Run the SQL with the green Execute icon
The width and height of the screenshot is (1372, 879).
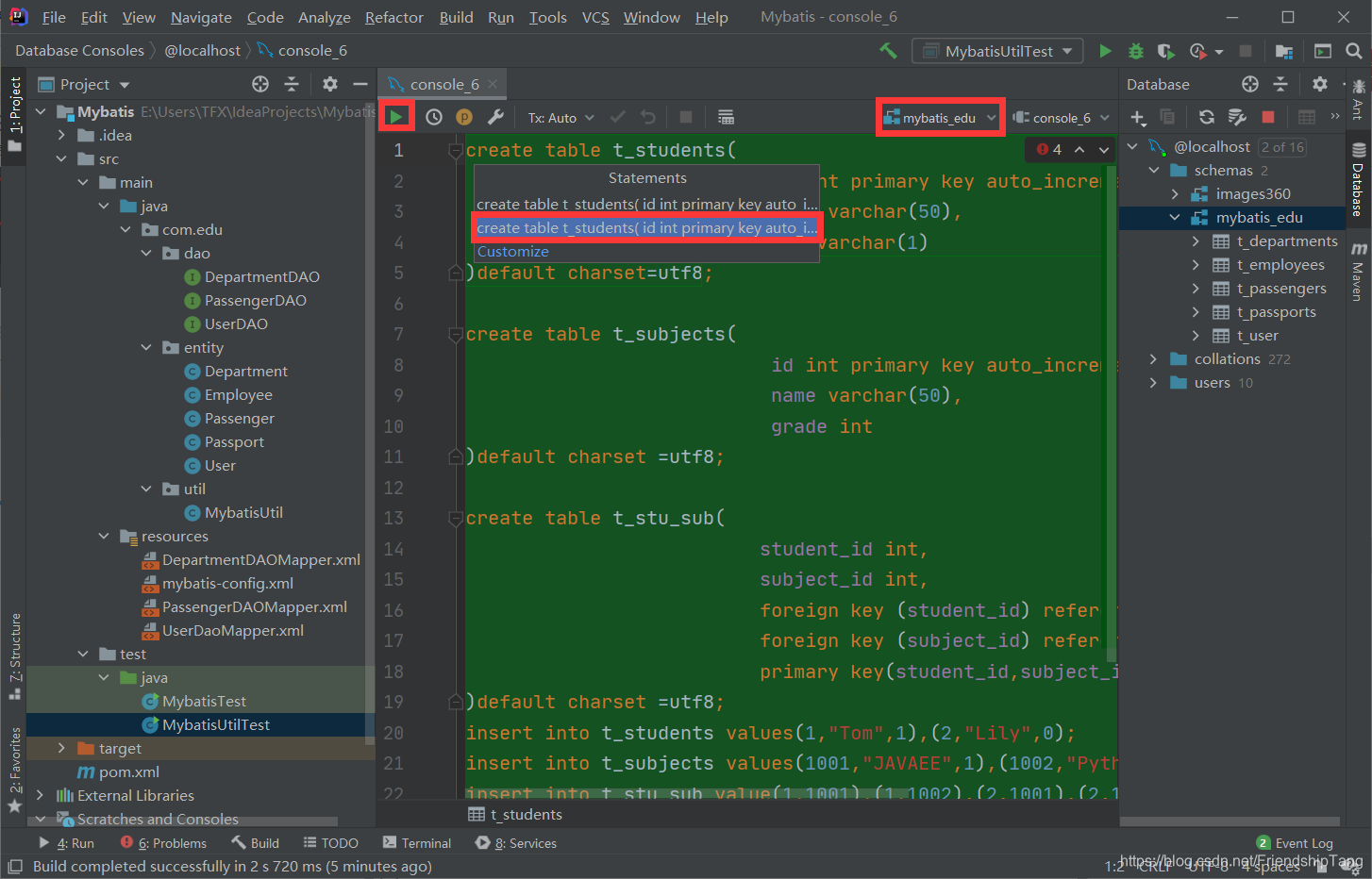396,117
